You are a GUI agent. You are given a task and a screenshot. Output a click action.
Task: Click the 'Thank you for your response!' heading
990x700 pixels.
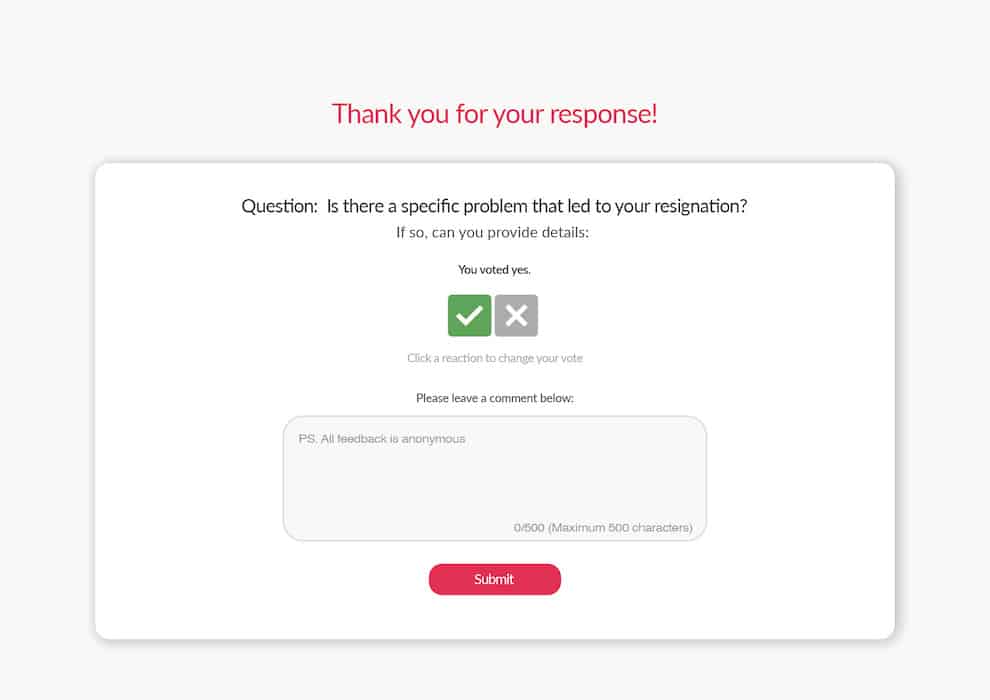click(494, 114)
